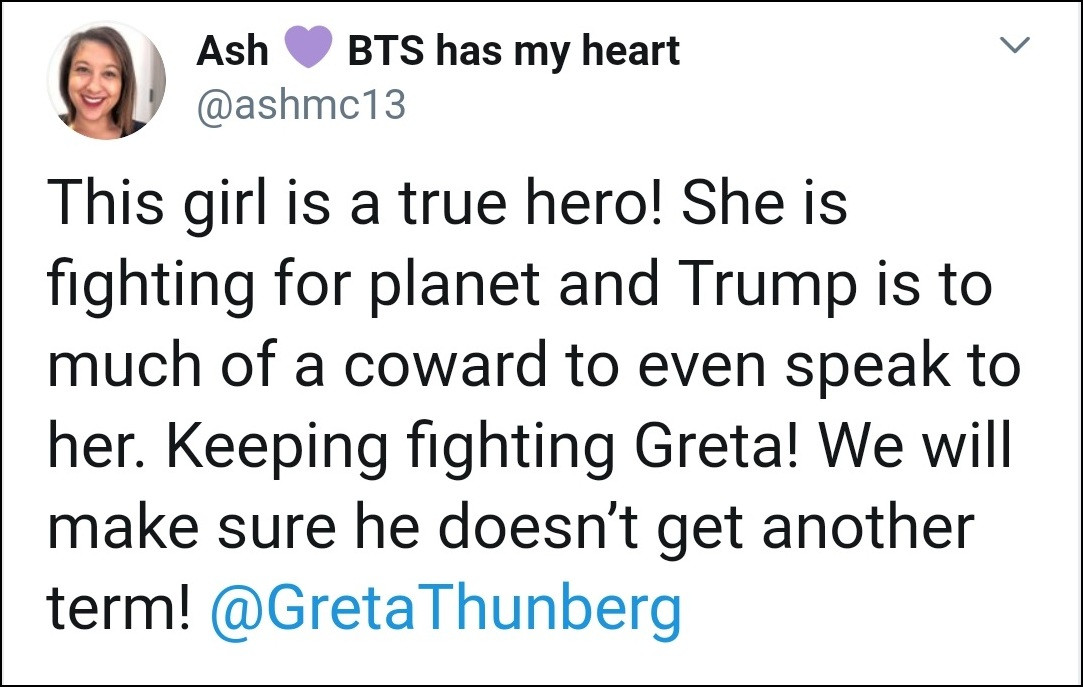
Task: Click Ash's profile picture
Action: (106, 80)
